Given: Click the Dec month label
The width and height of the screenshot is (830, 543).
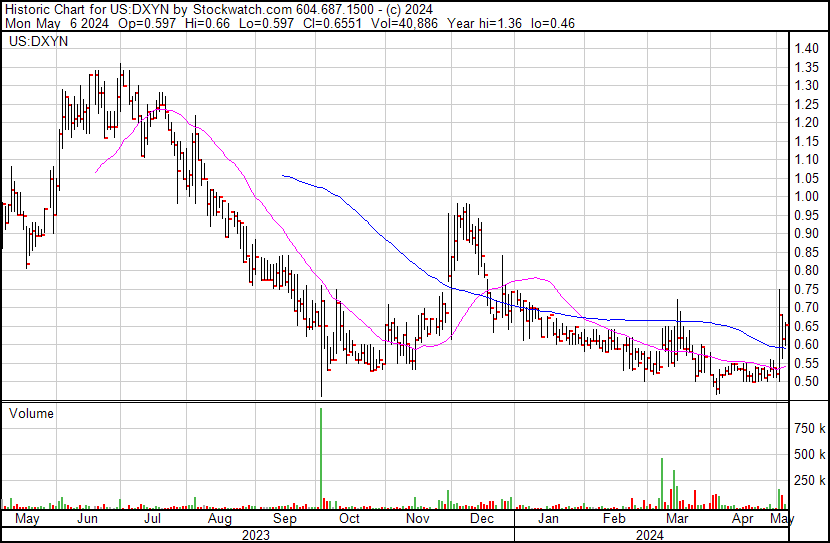Looking at the screenshot, I should (x=482, y=518).
